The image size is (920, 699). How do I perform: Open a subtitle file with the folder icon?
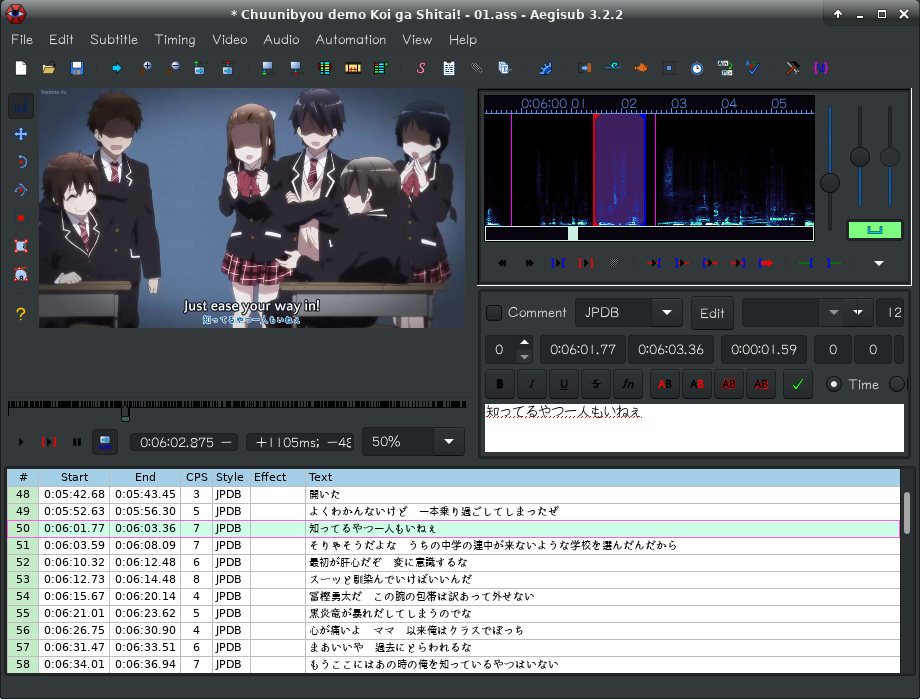click(x=49, y=68)
